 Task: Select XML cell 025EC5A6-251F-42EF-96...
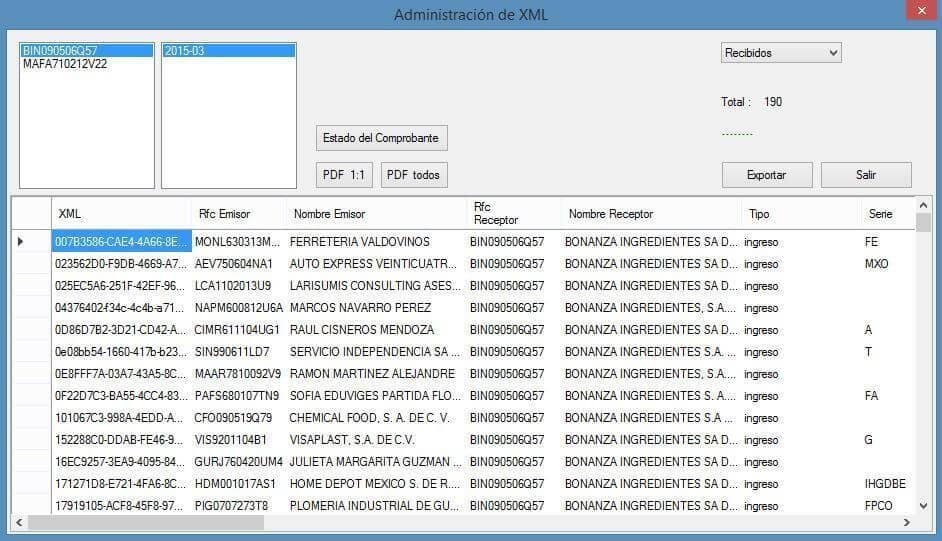click(x=121, y=286)
